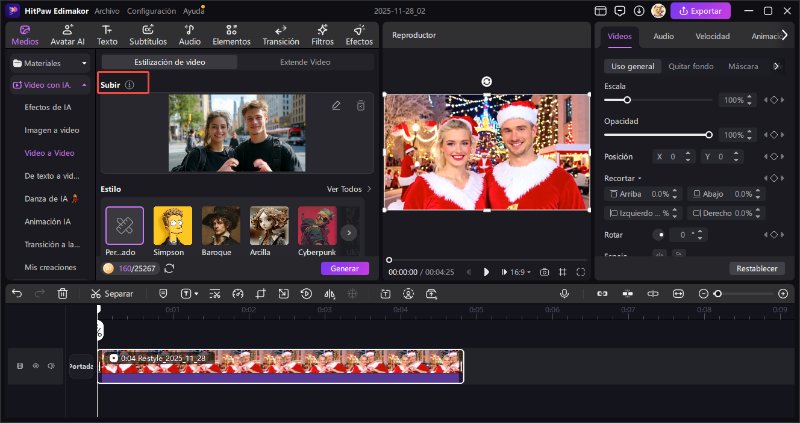
Task: Adjust the Escala slider
Action: tap(658, 100)
